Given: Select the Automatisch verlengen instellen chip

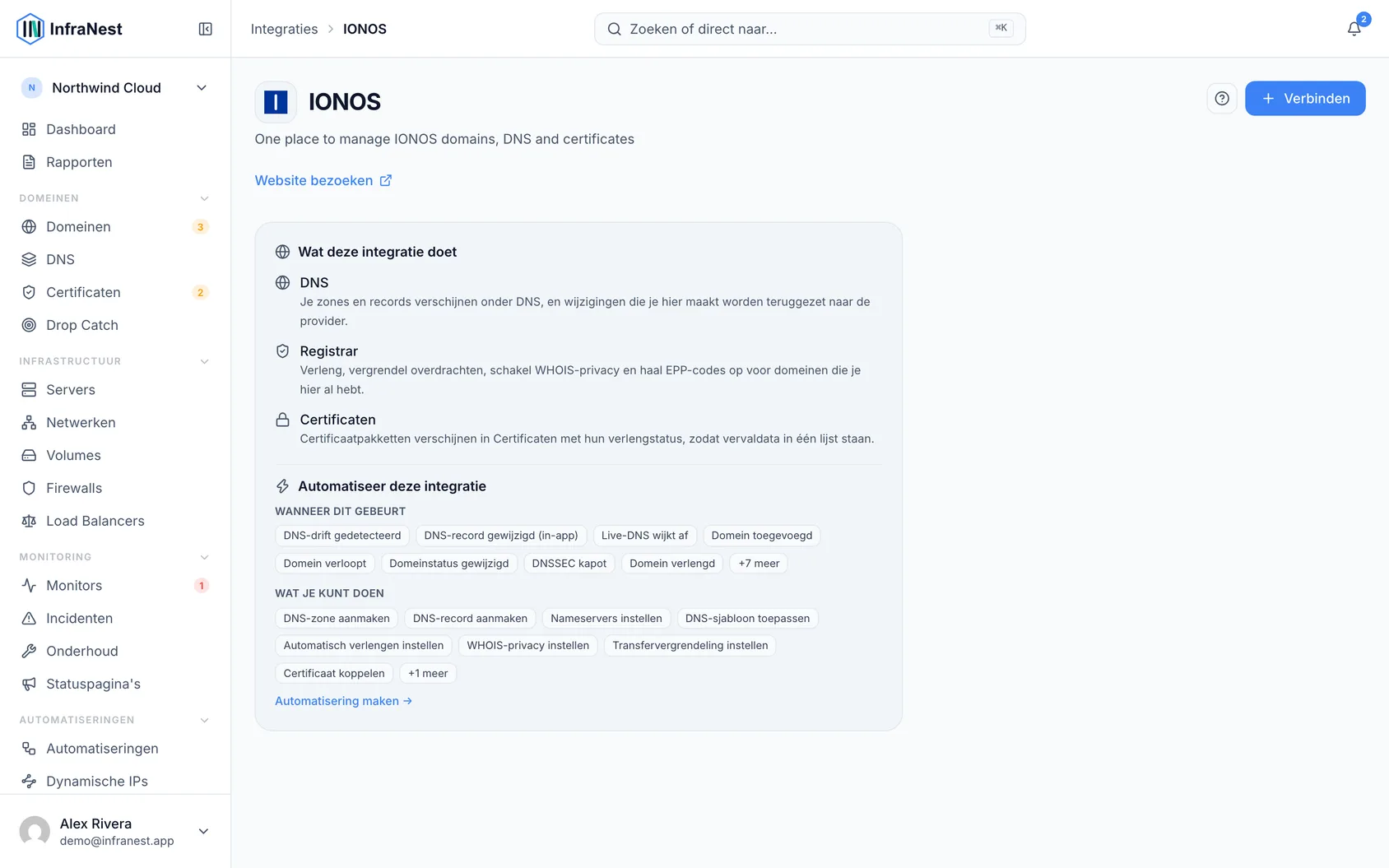Looking at the screenshot, I should click(x=364, y=646).
